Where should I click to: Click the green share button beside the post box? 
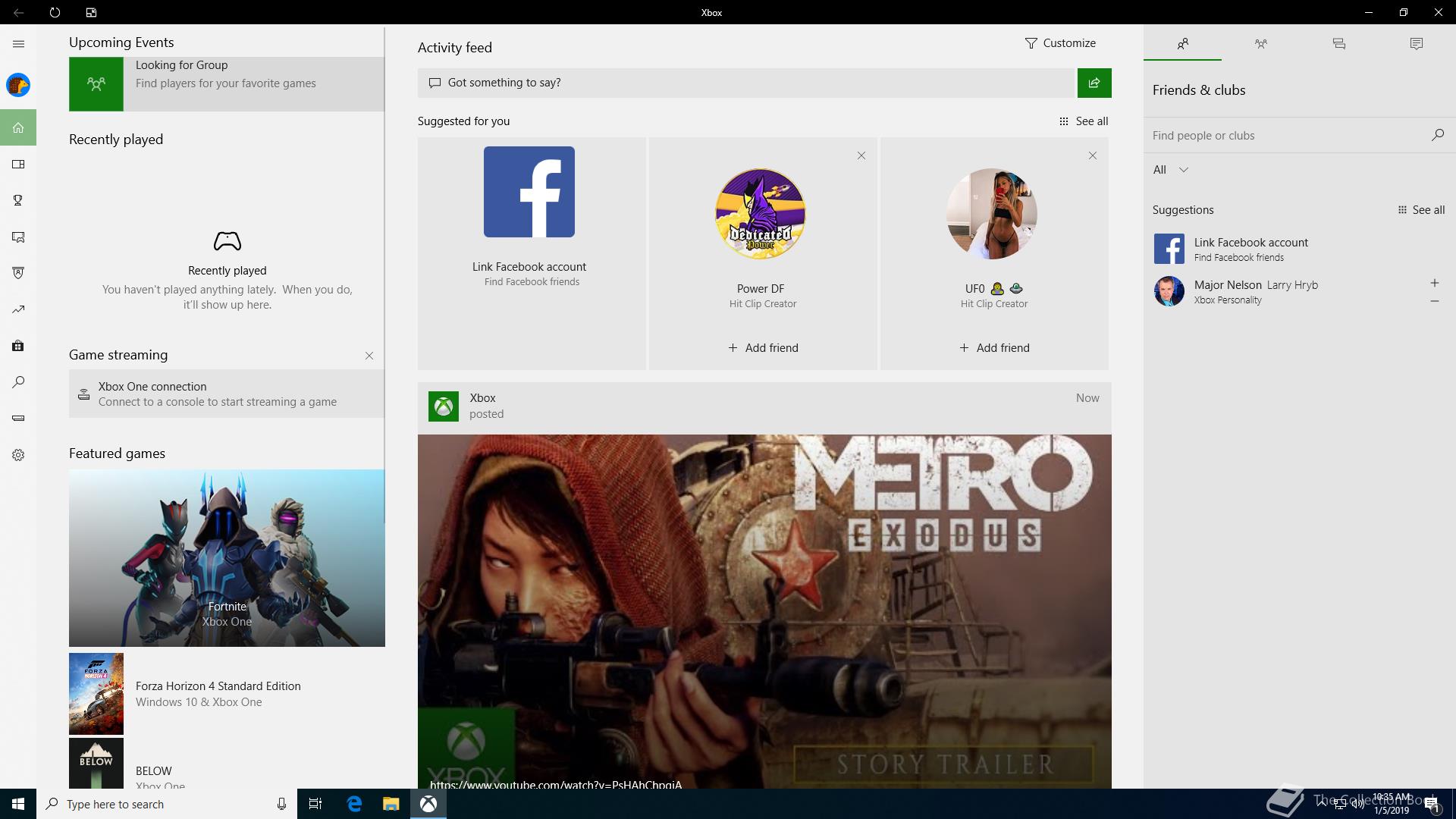point(1094,83)
